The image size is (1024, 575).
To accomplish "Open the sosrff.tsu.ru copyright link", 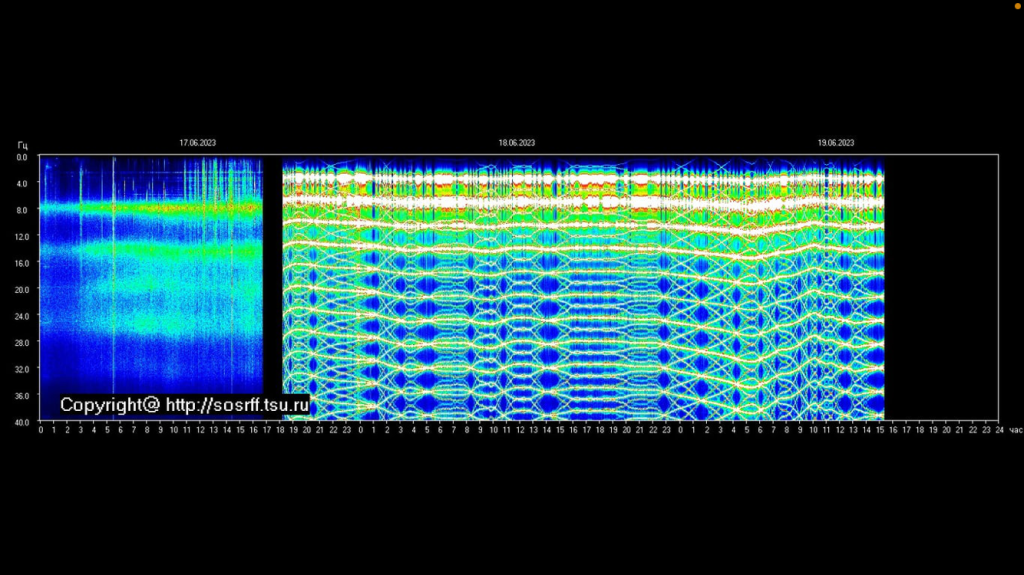I will point(184,405).
